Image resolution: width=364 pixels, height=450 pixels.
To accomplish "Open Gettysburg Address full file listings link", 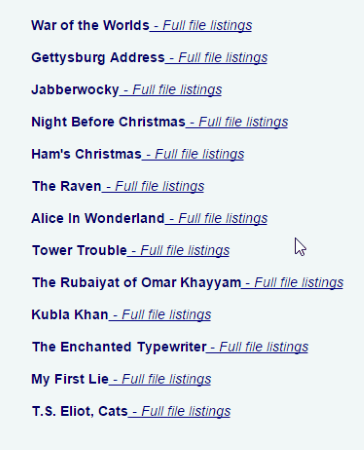I will click(216, 58).
